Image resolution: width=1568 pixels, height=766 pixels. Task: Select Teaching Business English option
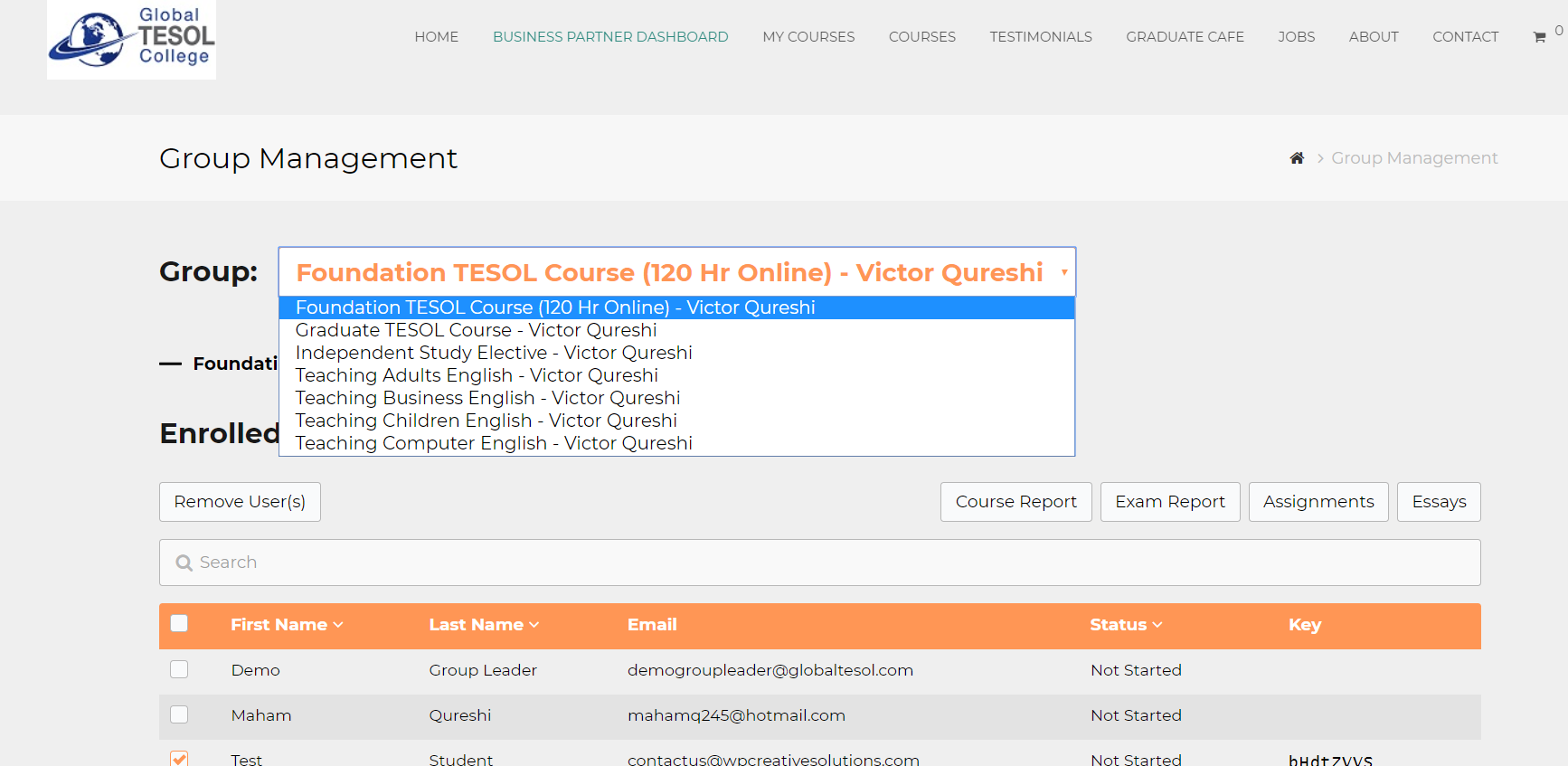coord(487,398)
